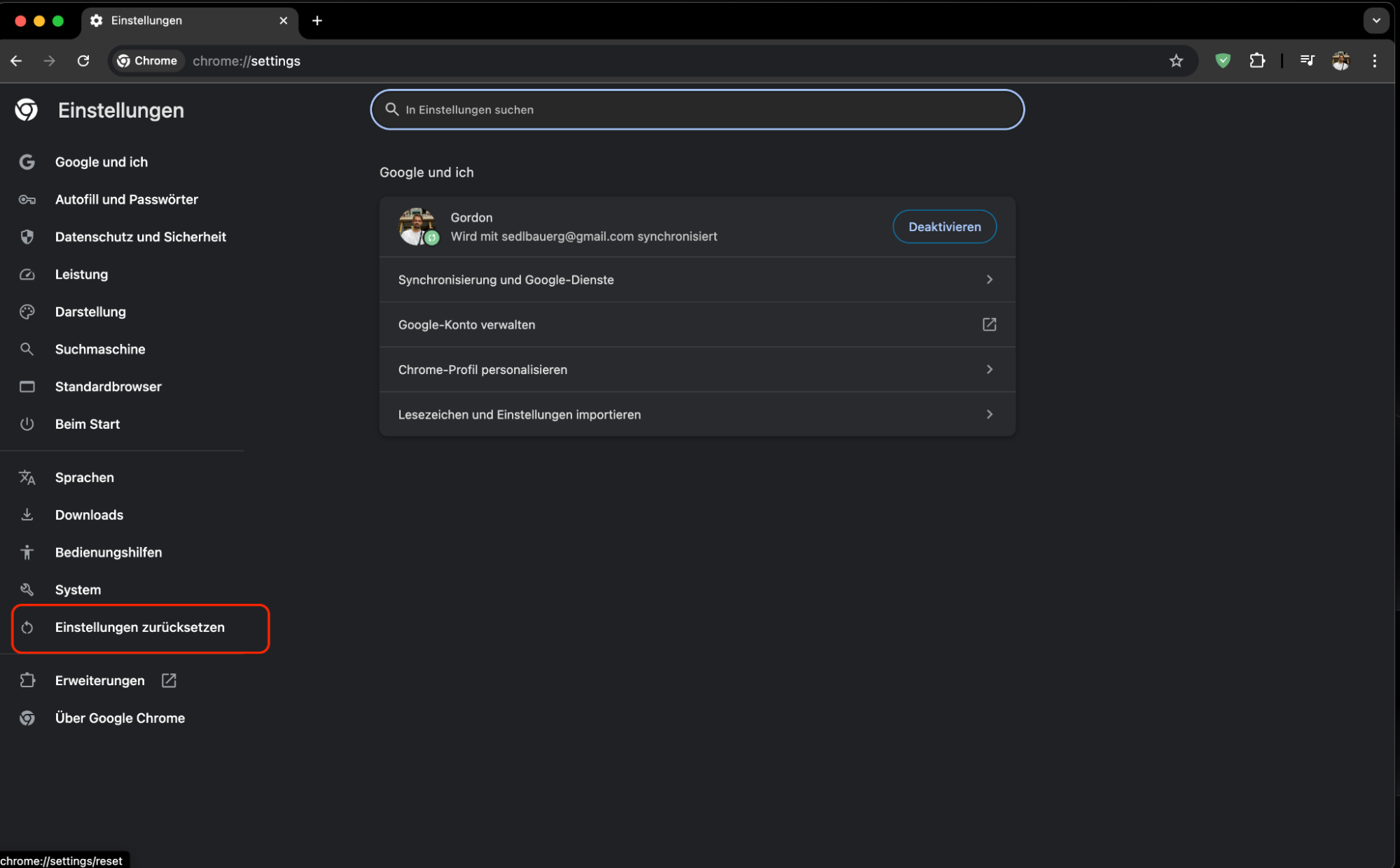The width and height of the screenshot is (1400, 868).
Task: Click the green shield extension icon
Action: click(1223, 61)
